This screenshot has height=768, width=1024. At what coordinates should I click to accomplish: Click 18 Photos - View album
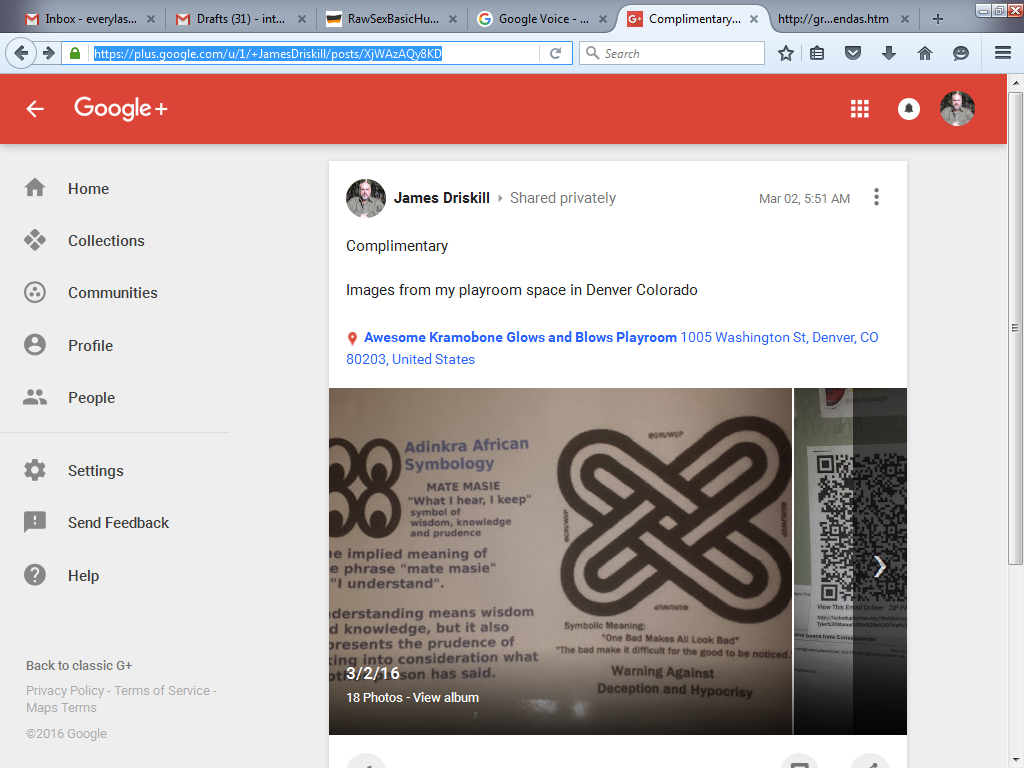tap(412, 697)
